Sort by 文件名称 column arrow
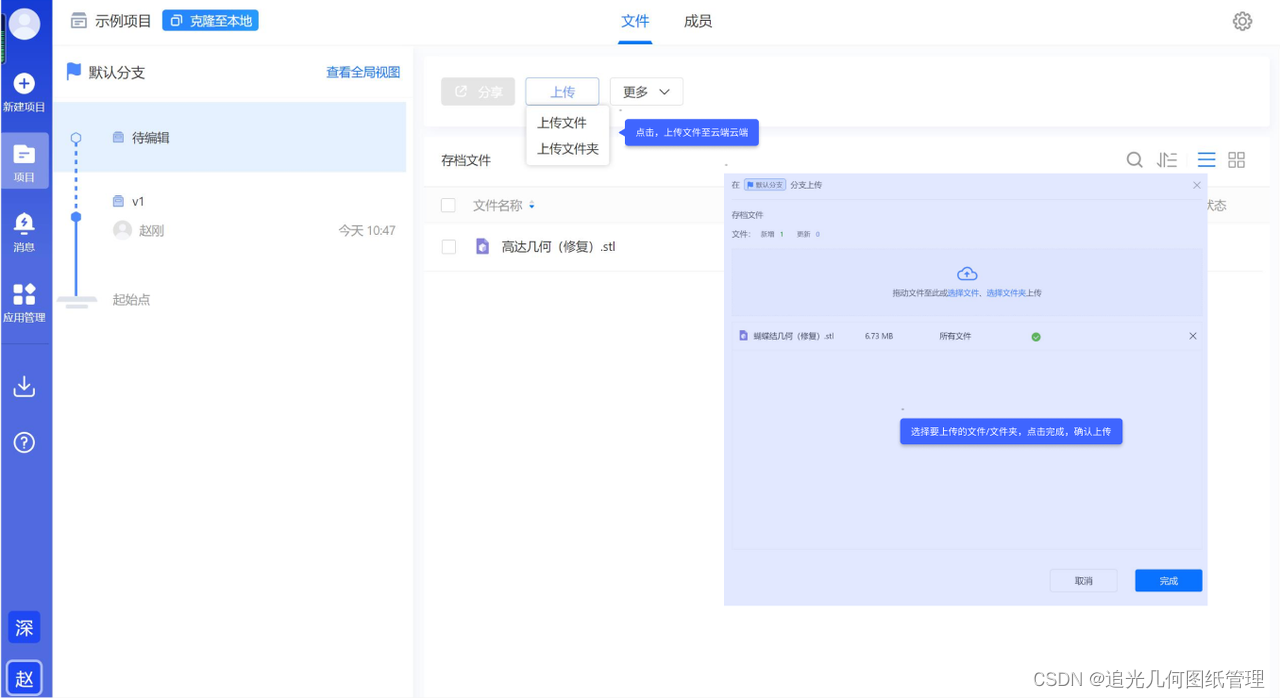The height and width of the screenshot is (698, 1280). [x=532, y=205]
